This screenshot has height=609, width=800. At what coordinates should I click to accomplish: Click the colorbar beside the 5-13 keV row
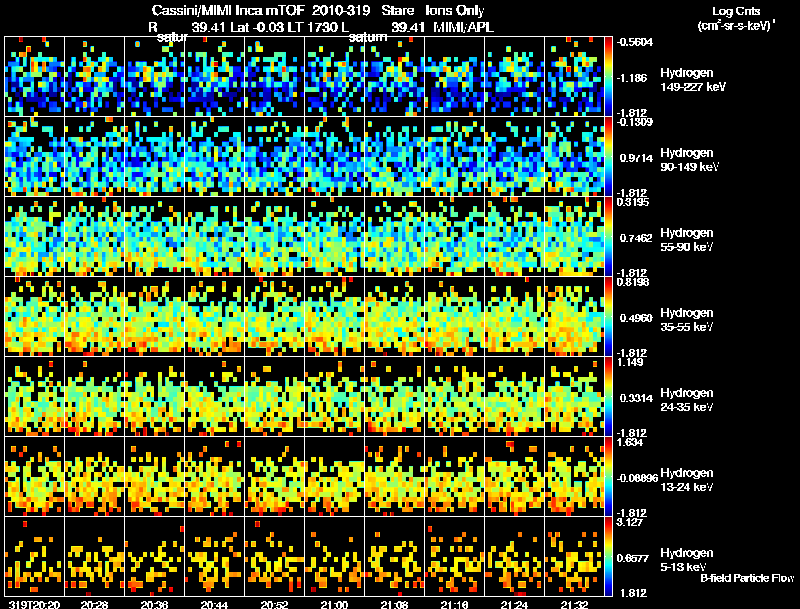(x=608, y=556)
